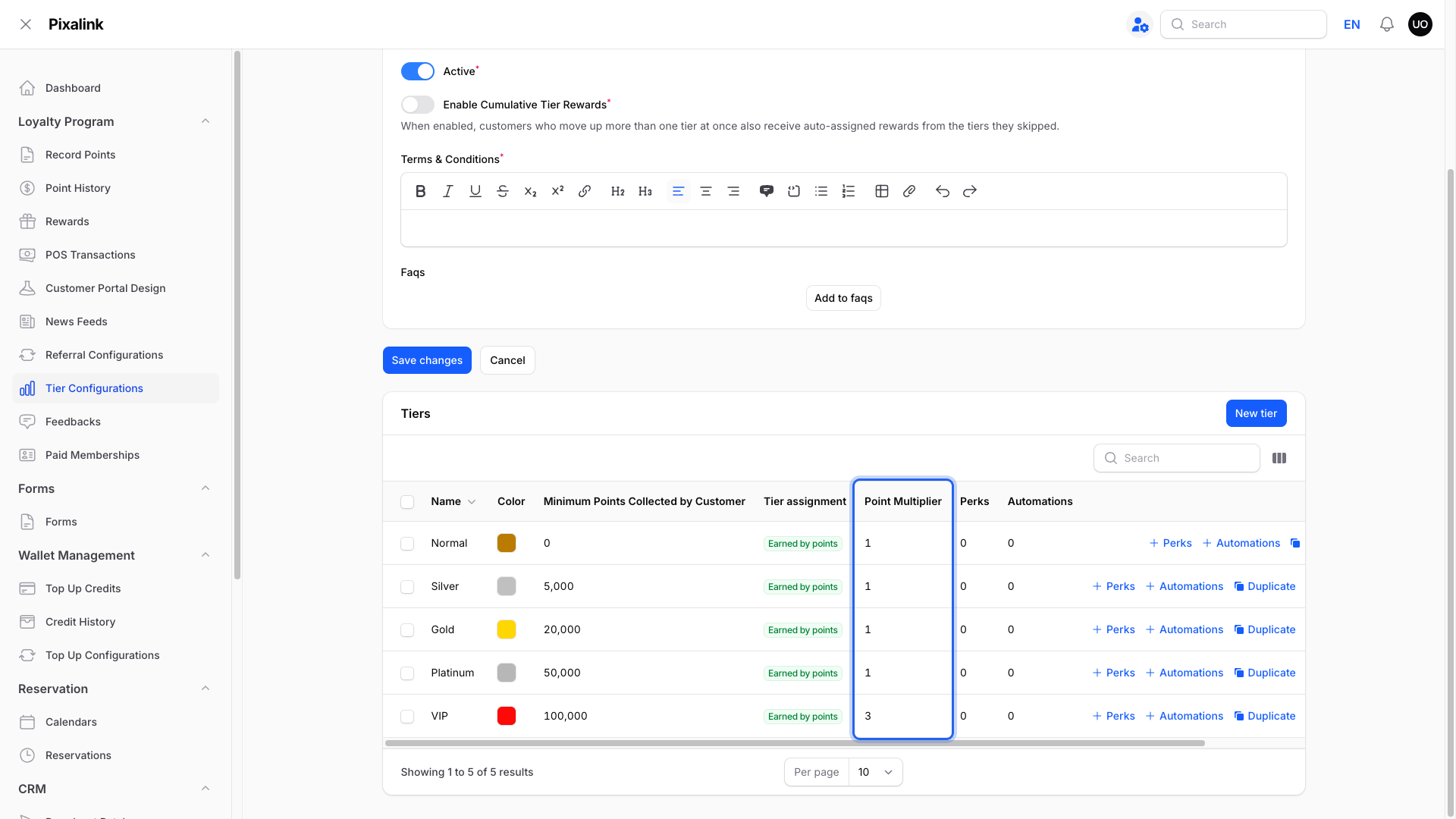The width and height of the screenshot is (1456, 819).
Task: Check the VIP tier row checkbox
Action: click(407, 717)
